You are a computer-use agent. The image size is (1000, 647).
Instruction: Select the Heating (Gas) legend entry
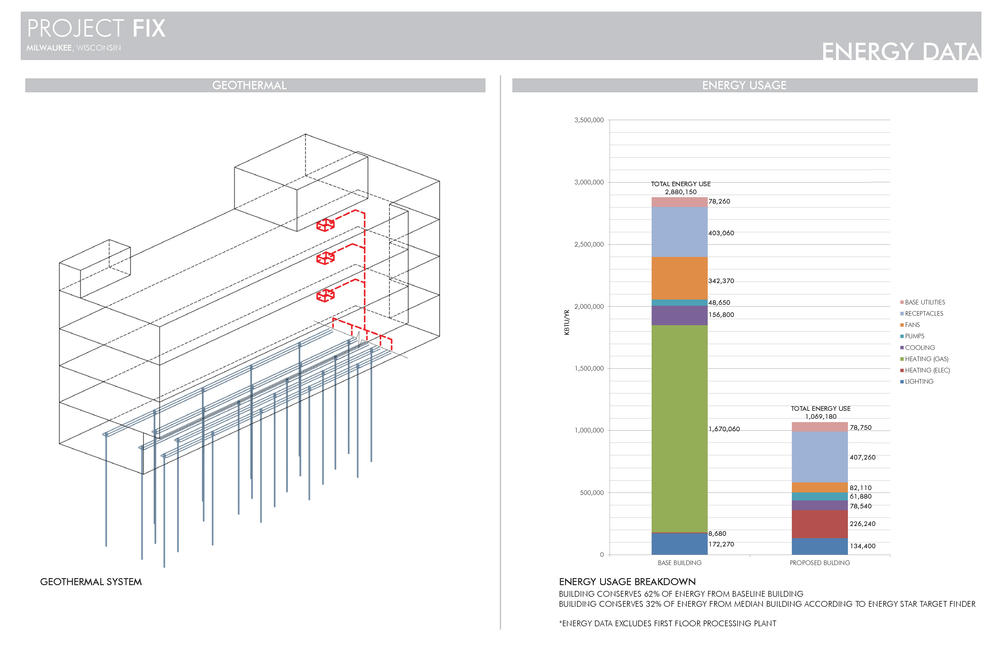coord(927,359)
